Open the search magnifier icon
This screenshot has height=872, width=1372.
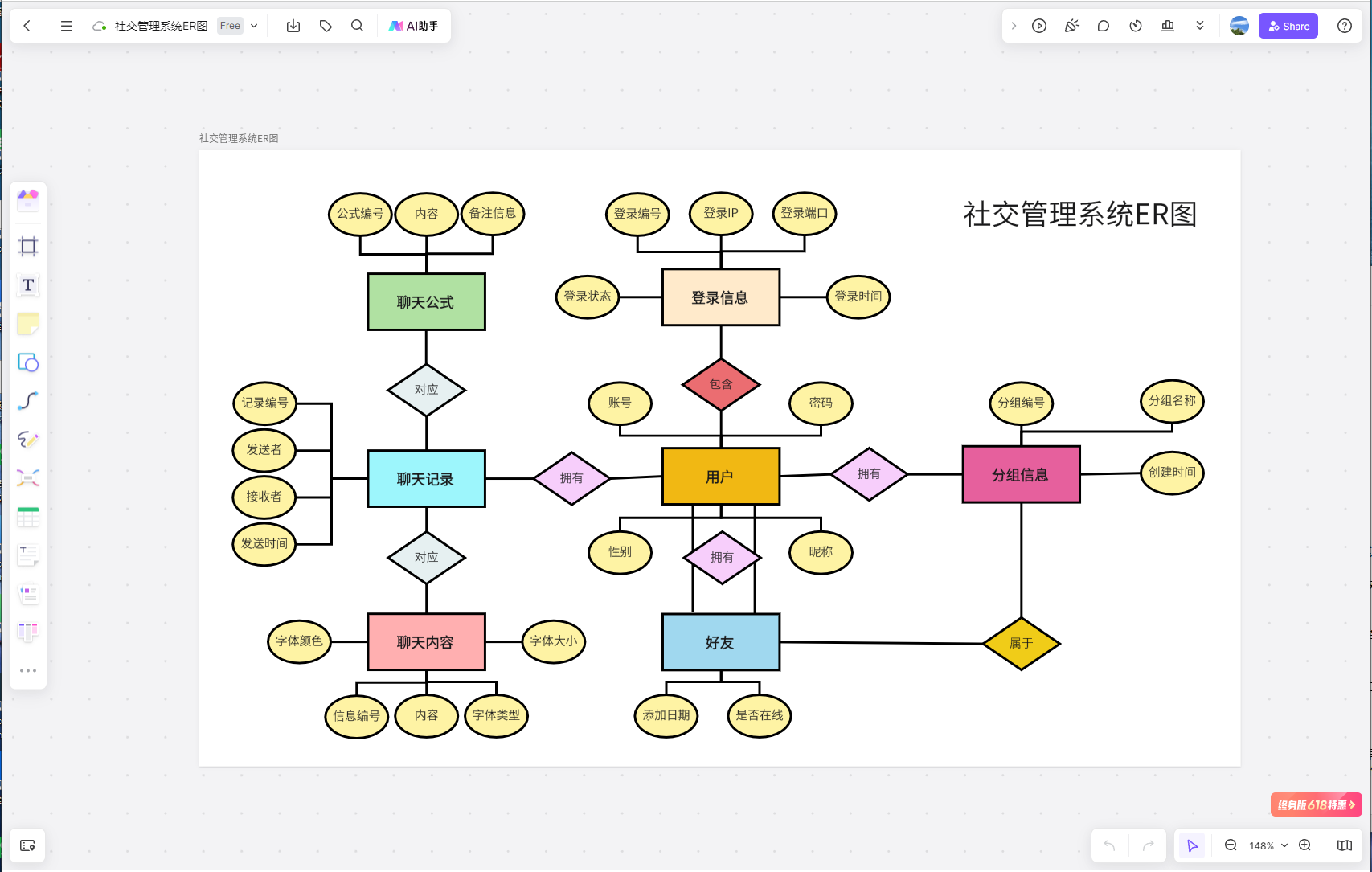[358, 26]
